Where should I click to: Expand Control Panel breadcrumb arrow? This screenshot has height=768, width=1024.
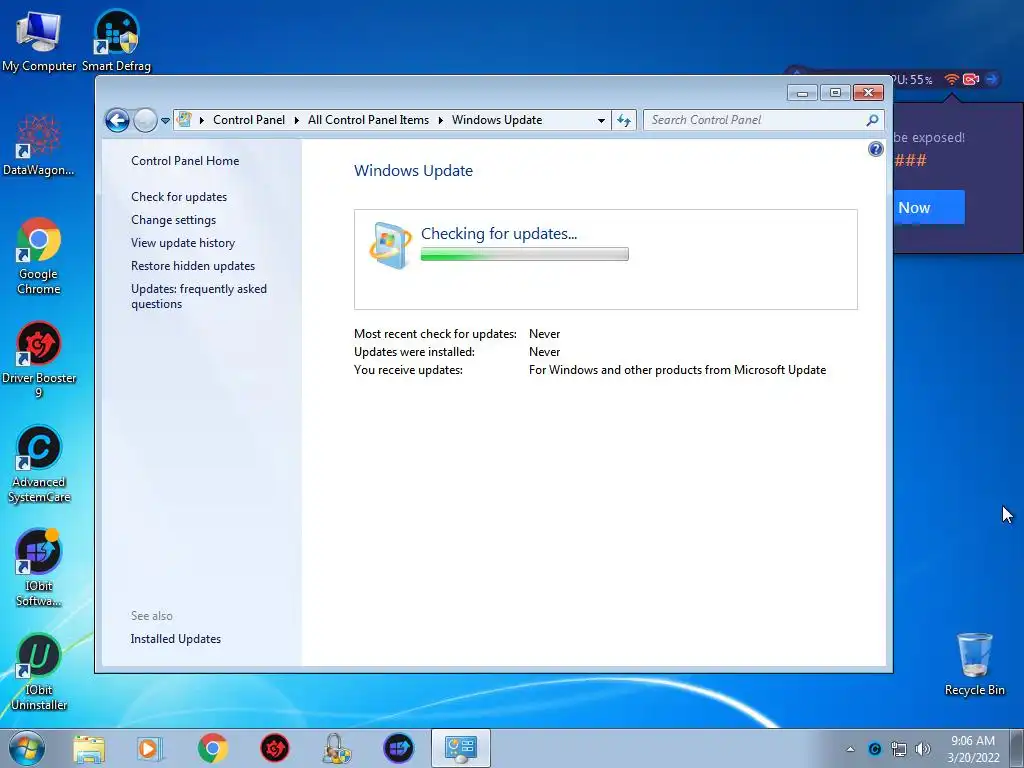point(296,120)
